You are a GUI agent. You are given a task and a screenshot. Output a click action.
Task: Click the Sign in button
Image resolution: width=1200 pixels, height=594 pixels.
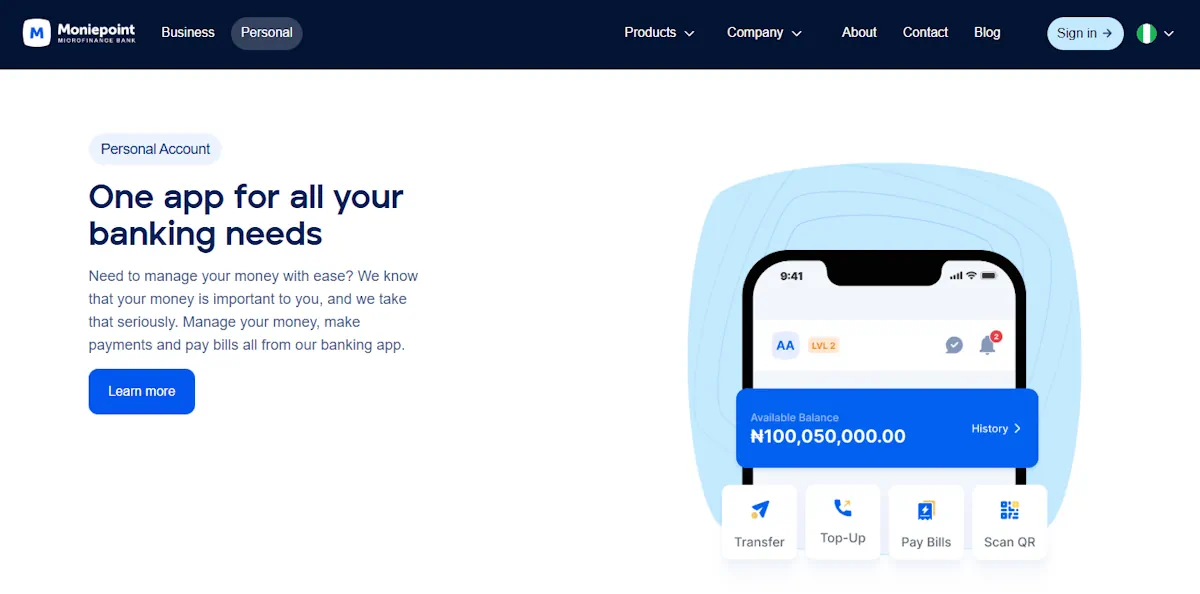1085,33
